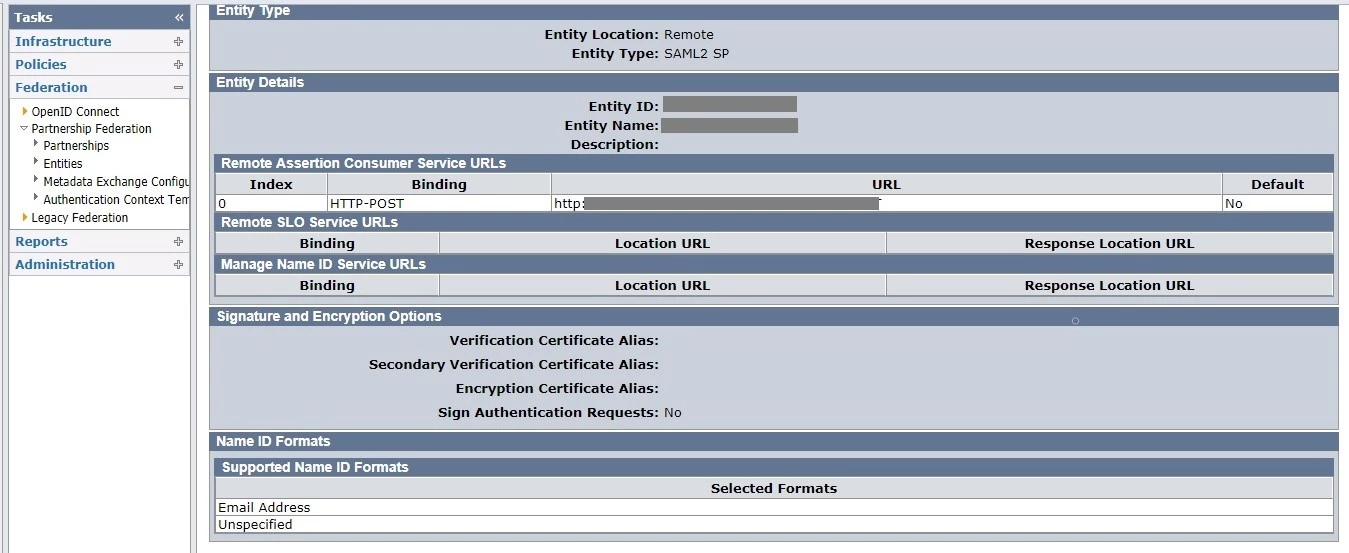Image resolution: width=1349 pixels, height=553 pixels.
Task: Click Location URL header in Manage Name ID table
Action: point(662,286)
